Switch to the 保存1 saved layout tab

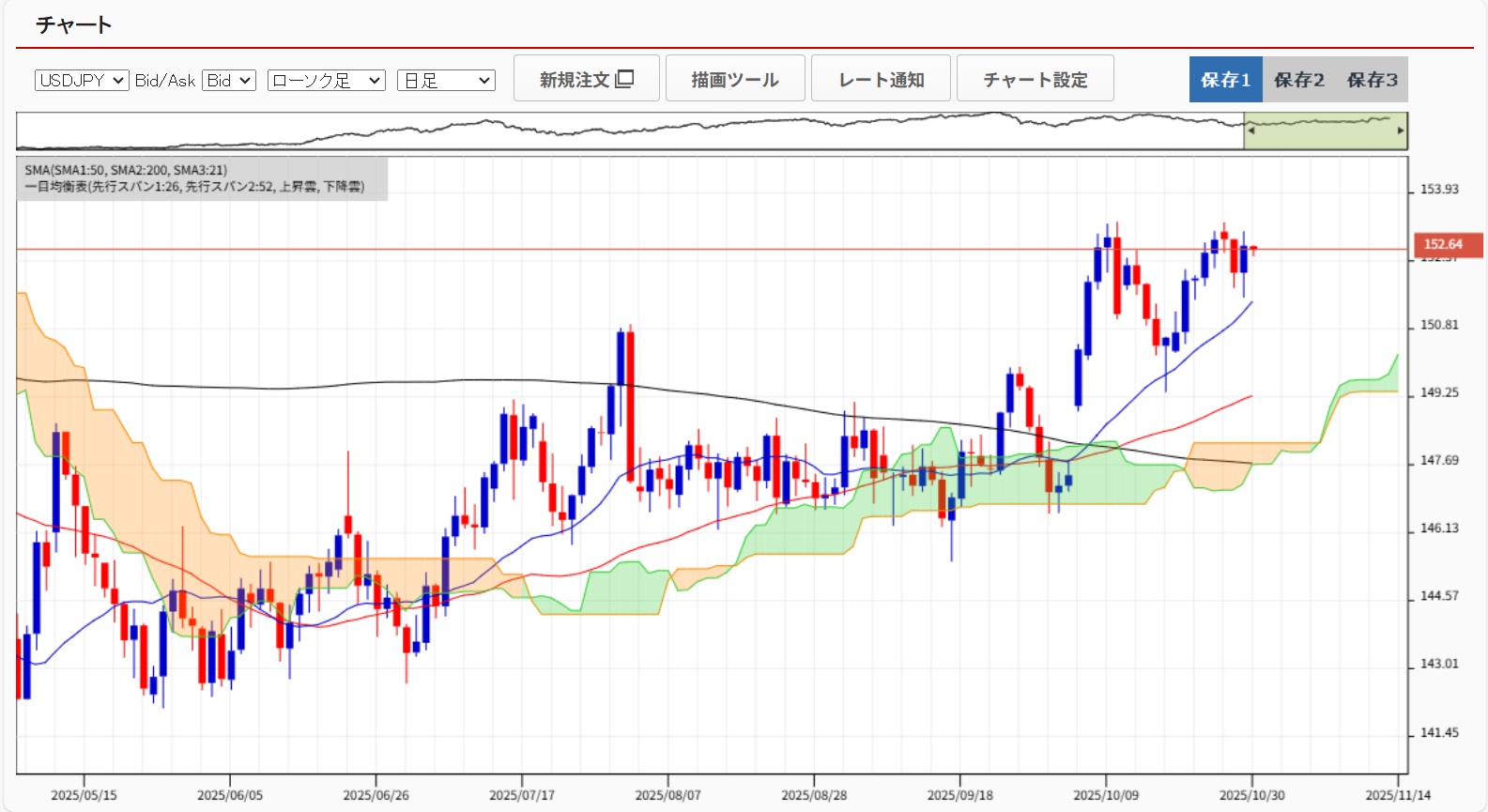[1225, 80]
